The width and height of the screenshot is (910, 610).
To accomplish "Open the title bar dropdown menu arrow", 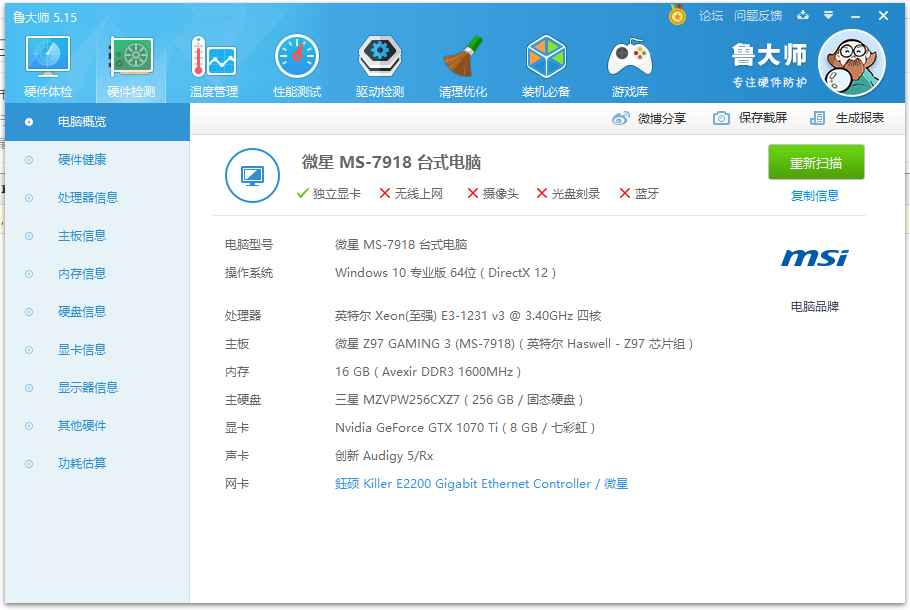I will [827, 16].
